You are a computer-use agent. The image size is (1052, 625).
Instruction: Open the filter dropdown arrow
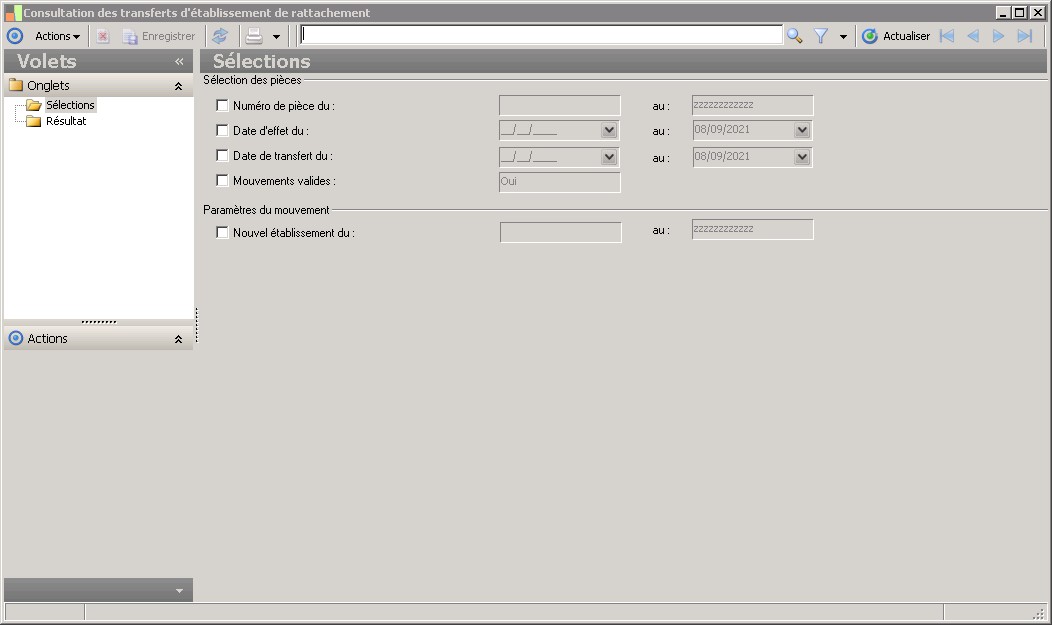coord(843,37)
